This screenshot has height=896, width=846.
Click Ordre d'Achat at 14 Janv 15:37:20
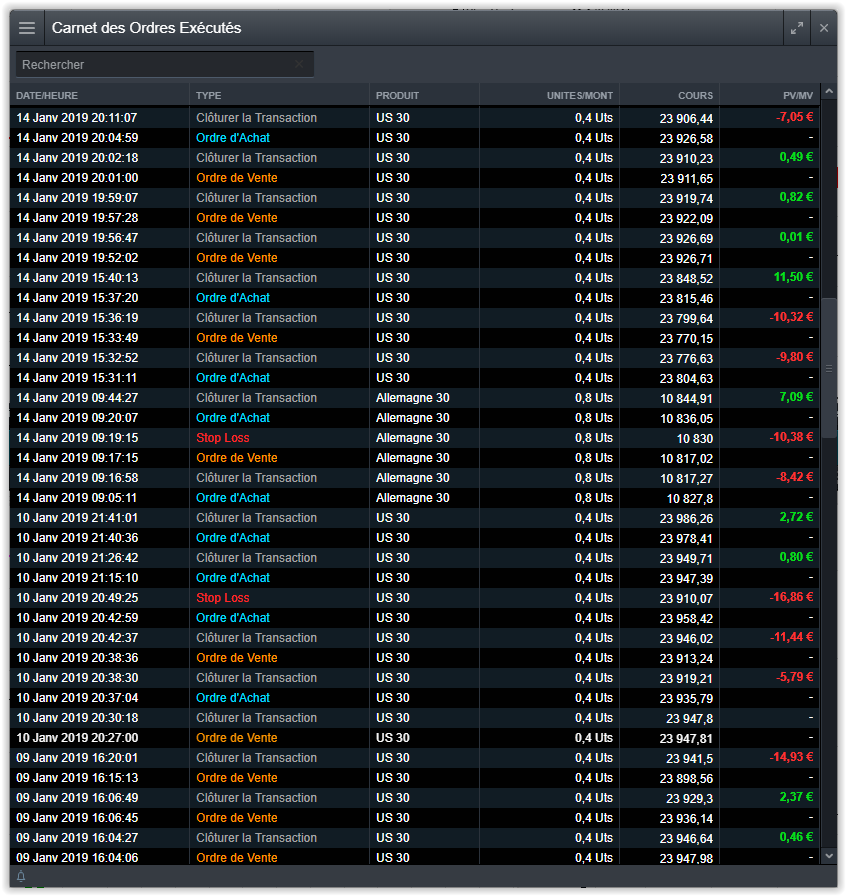tap(233, 298)
